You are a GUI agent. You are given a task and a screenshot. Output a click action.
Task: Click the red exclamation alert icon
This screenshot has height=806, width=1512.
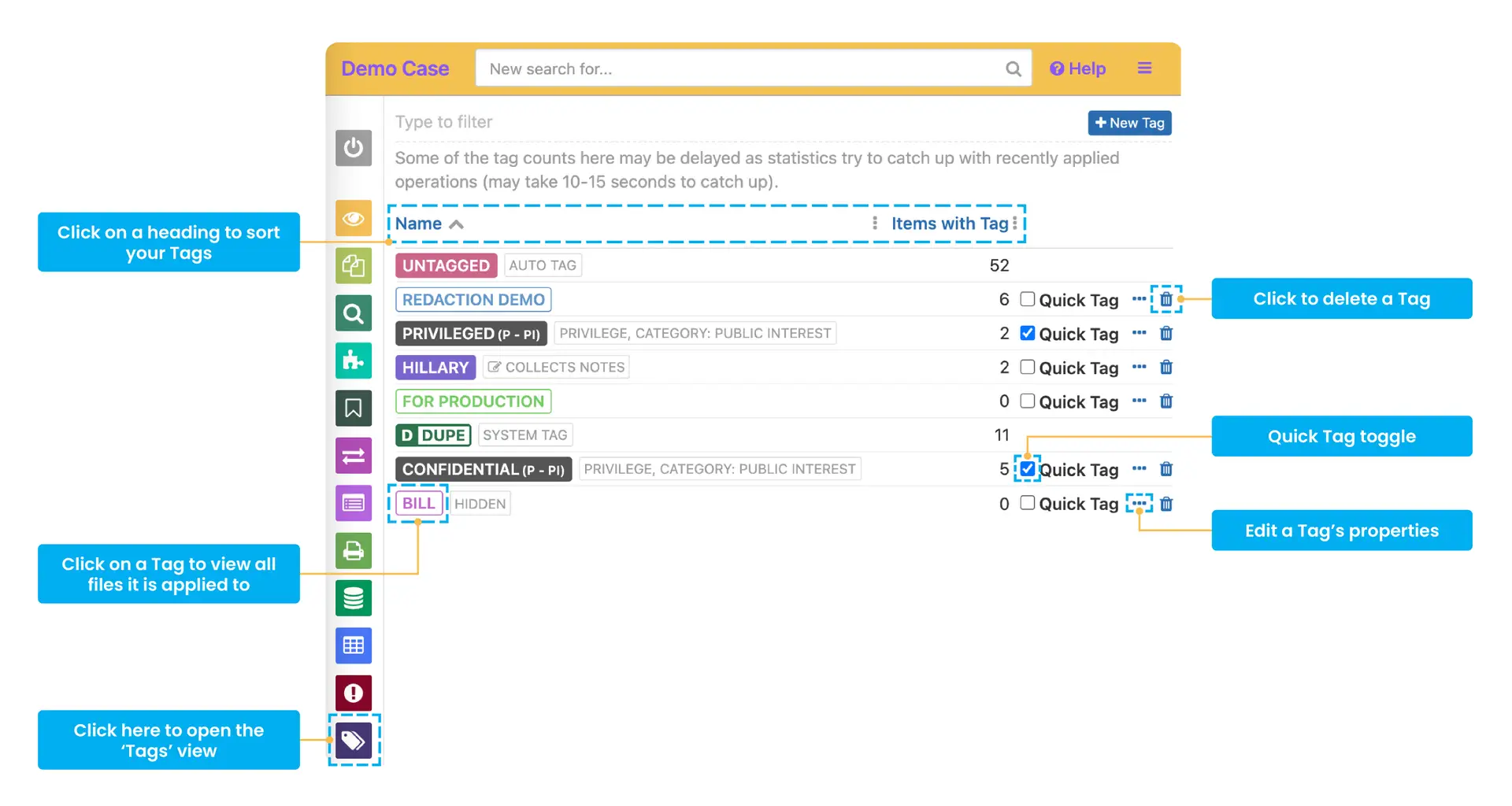pos(354,693)
